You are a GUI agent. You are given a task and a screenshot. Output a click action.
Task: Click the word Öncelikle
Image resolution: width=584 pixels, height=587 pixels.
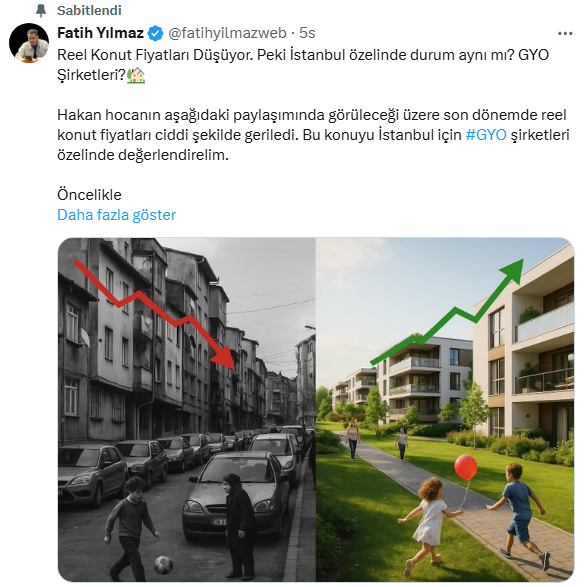(89, 195)
